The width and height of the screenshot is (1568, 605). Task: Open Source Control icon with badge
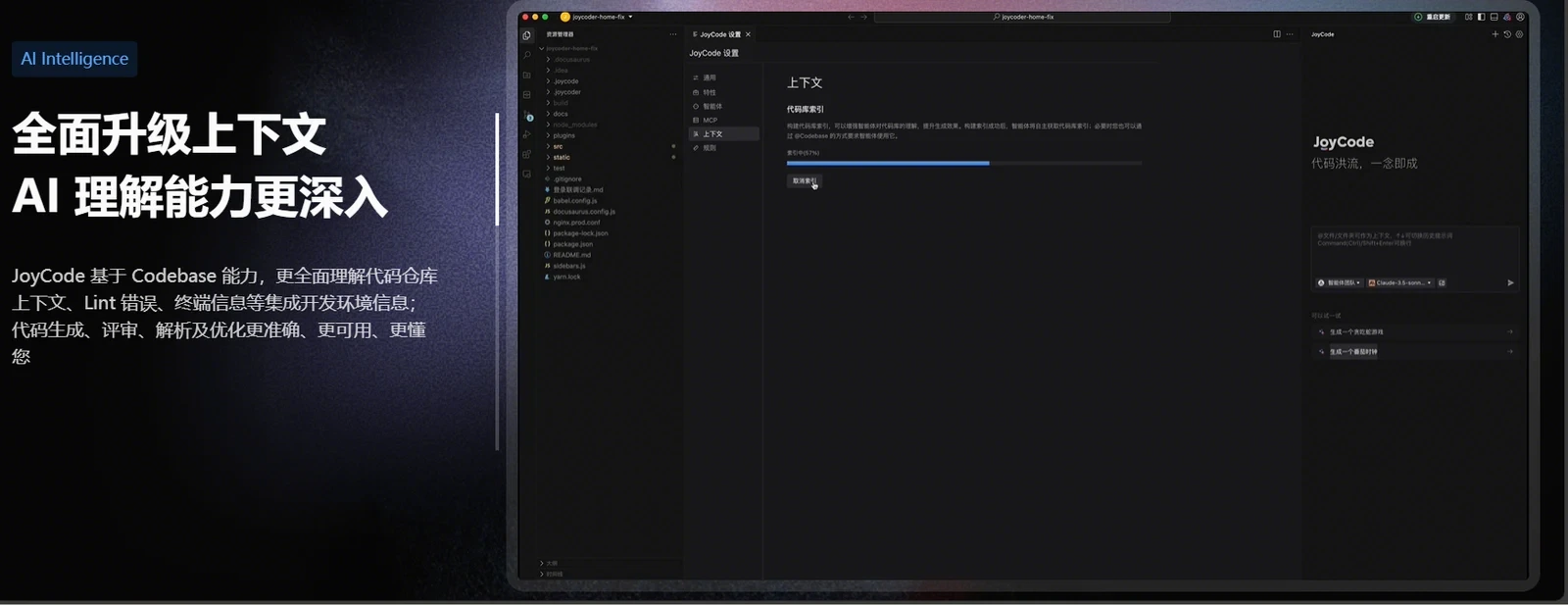click(528, 117)
